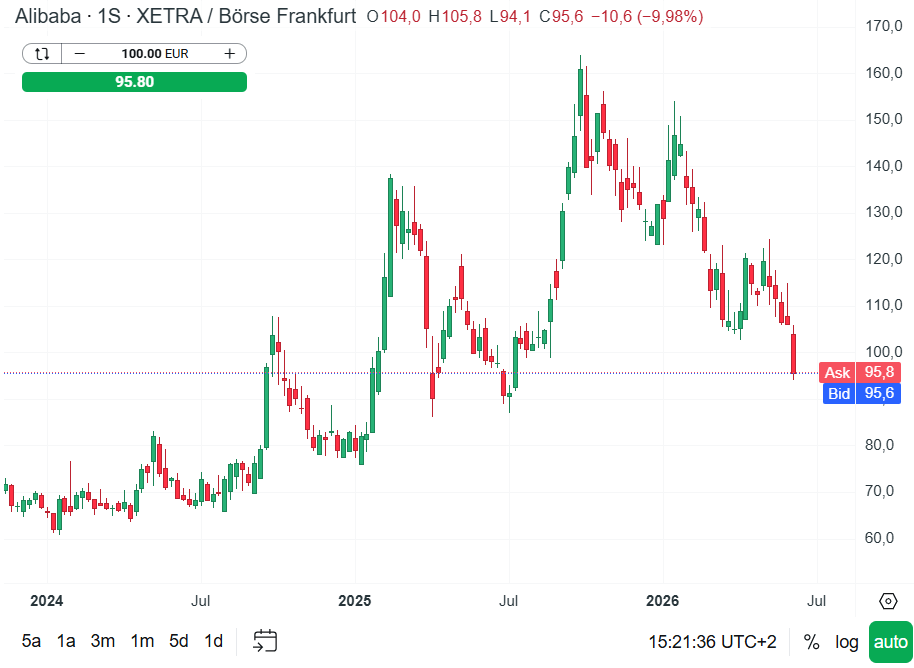Click the 100.00 EUR amount field

click(x=154, y=54)
